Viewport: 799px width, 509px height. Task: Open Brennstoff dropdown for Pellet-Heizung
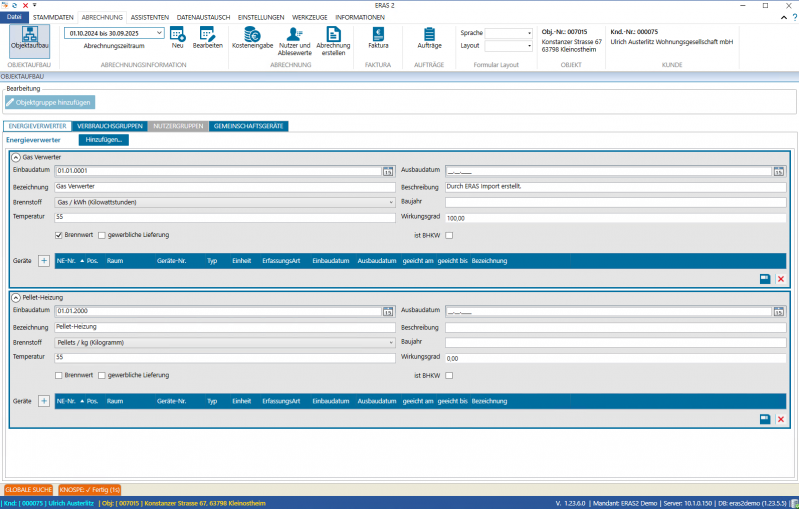(x=391, y=342)
